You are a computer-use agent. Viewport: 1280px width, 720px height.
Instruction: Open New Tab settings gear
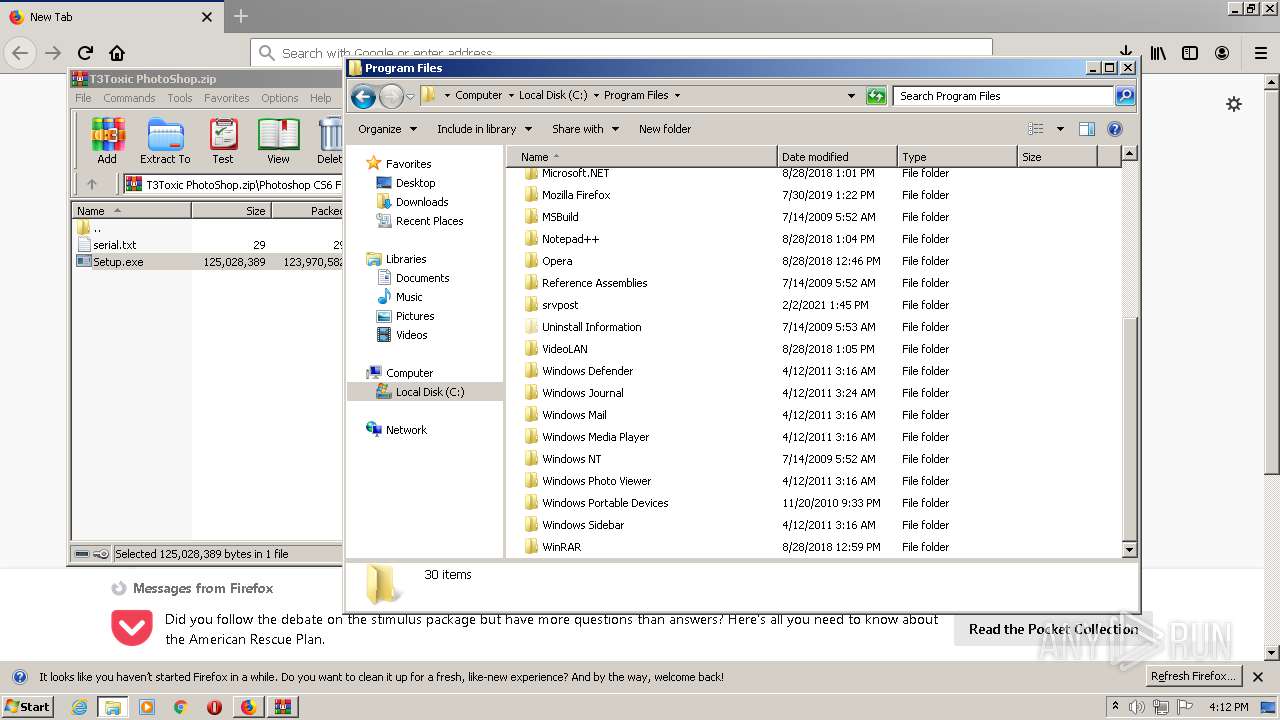tap(1234, 104)
